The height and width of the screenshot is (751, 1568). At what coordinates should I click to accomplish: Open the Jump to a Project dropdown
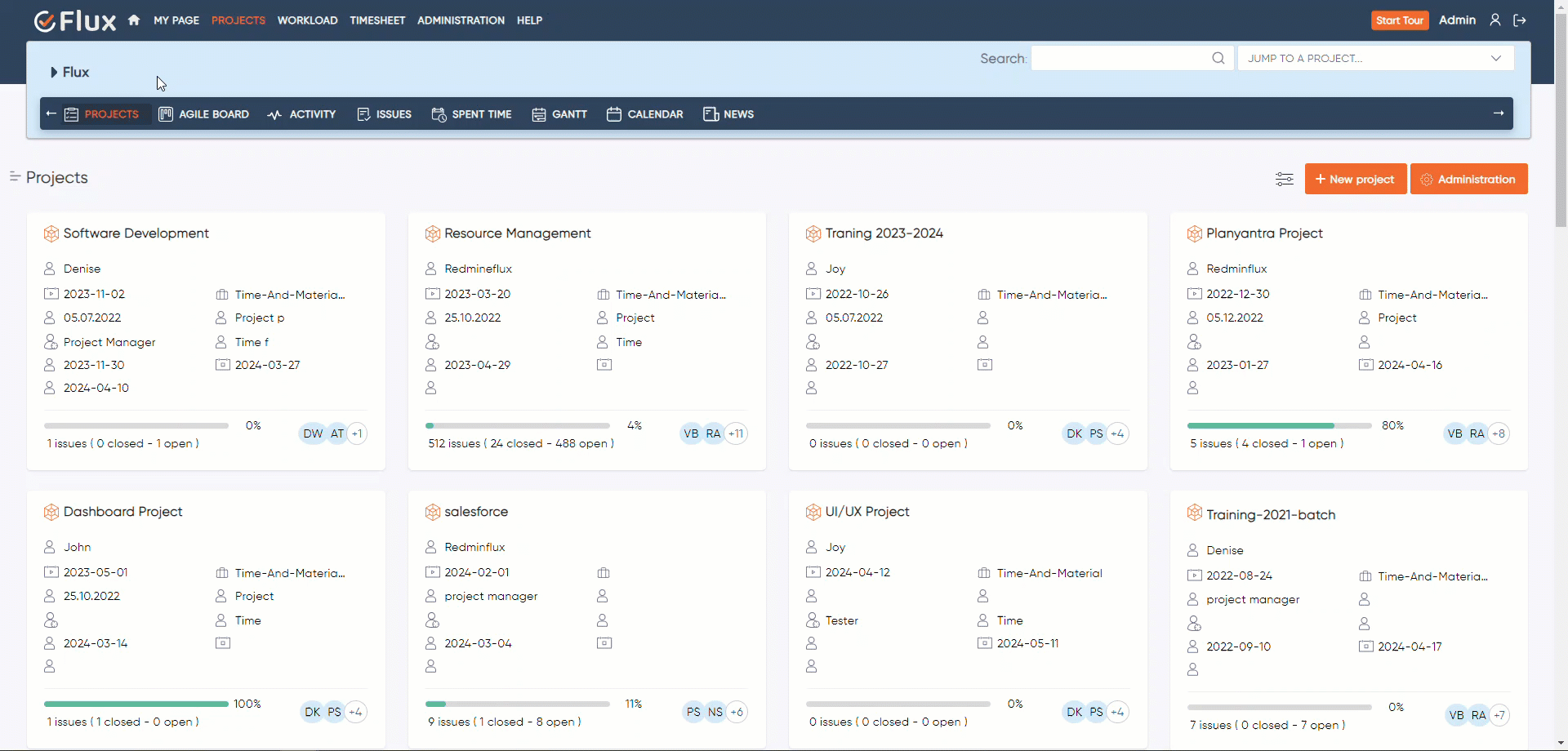[x=1375, y=58]
